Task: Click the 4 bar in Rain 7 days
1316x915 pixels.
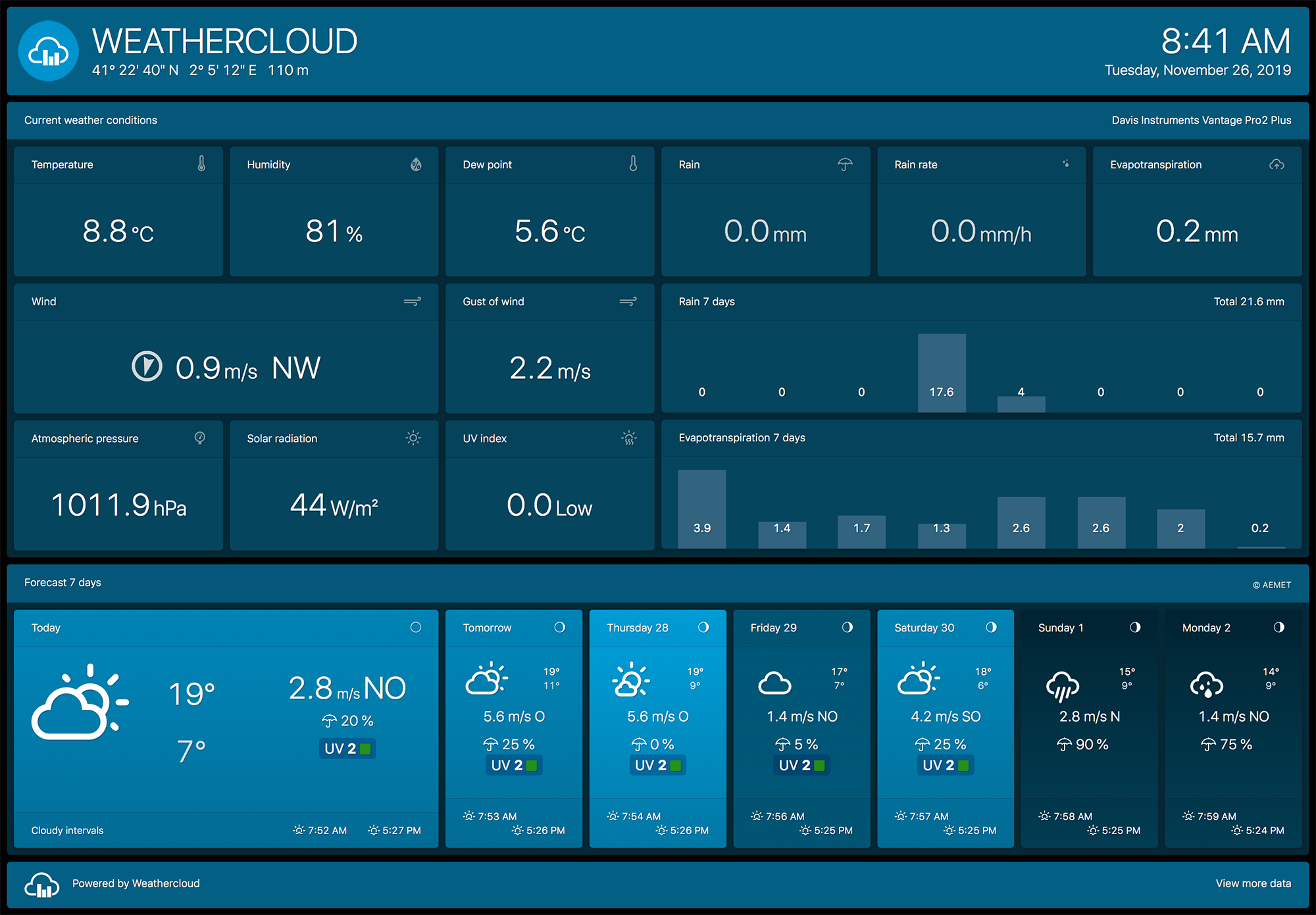Action: [x=1021, y=404]
